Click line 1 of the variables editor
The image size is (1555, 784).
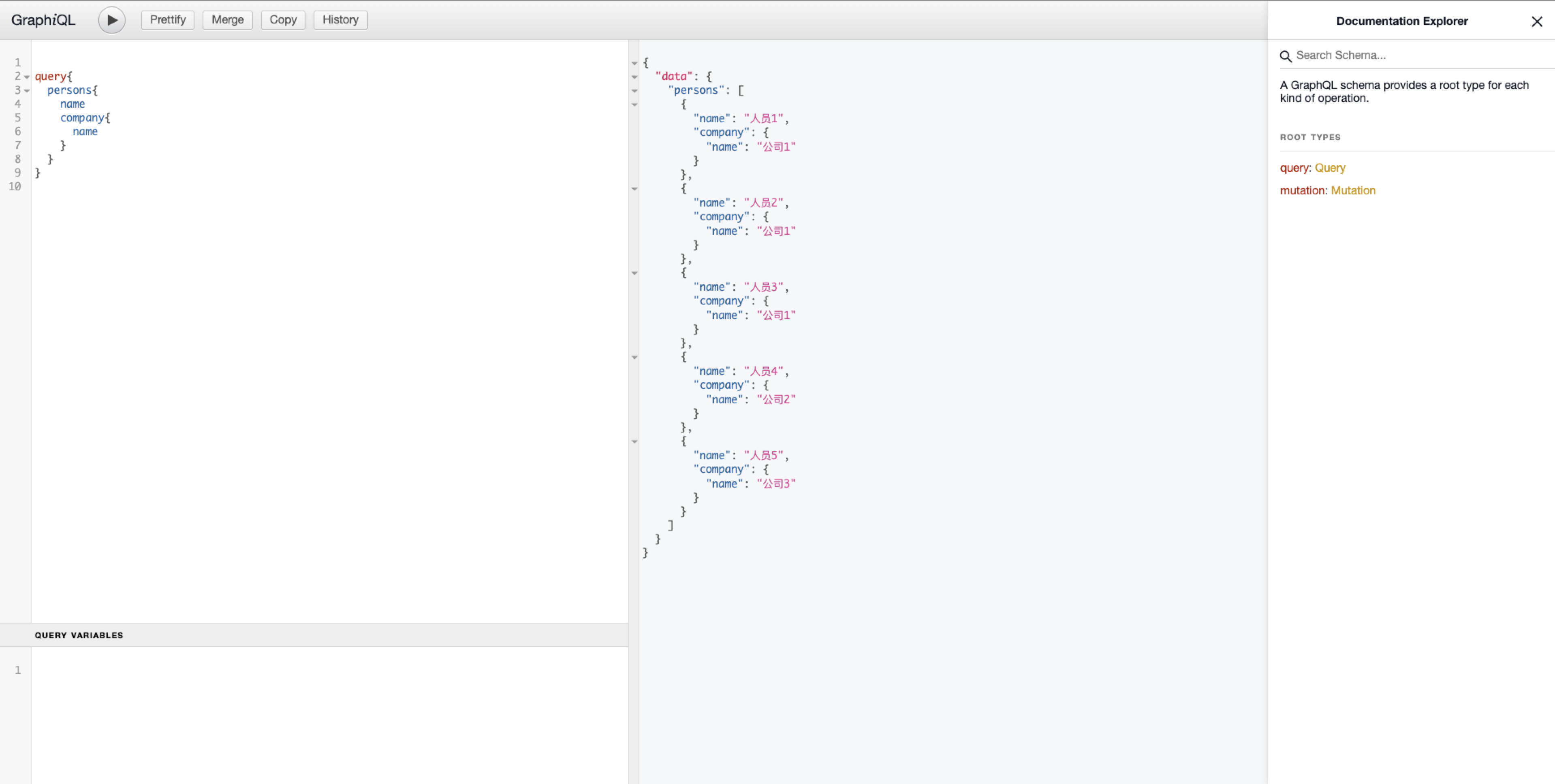point(329,670)
